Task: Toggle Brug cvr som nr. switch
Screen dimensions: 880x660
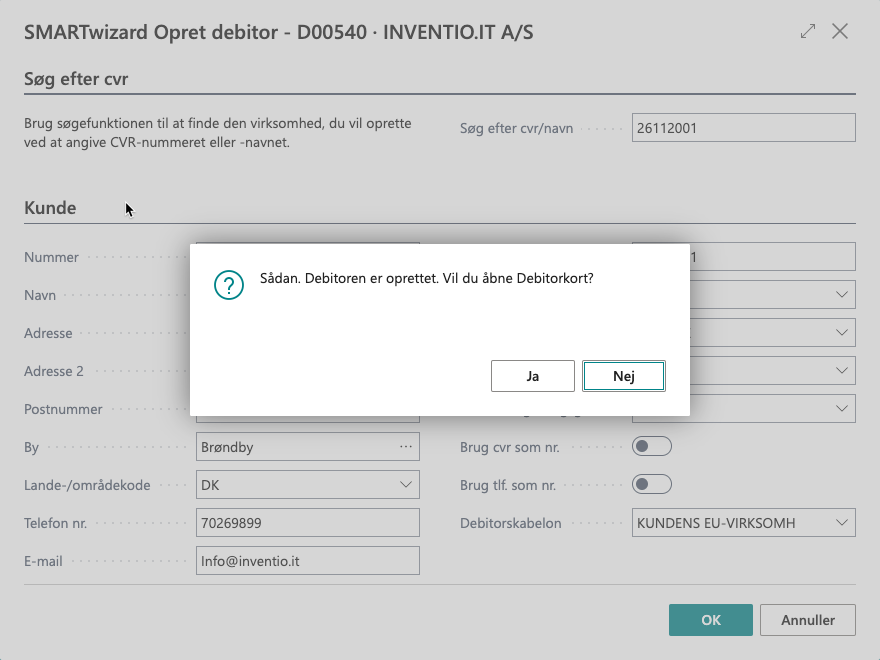Action: pos(651,447)
